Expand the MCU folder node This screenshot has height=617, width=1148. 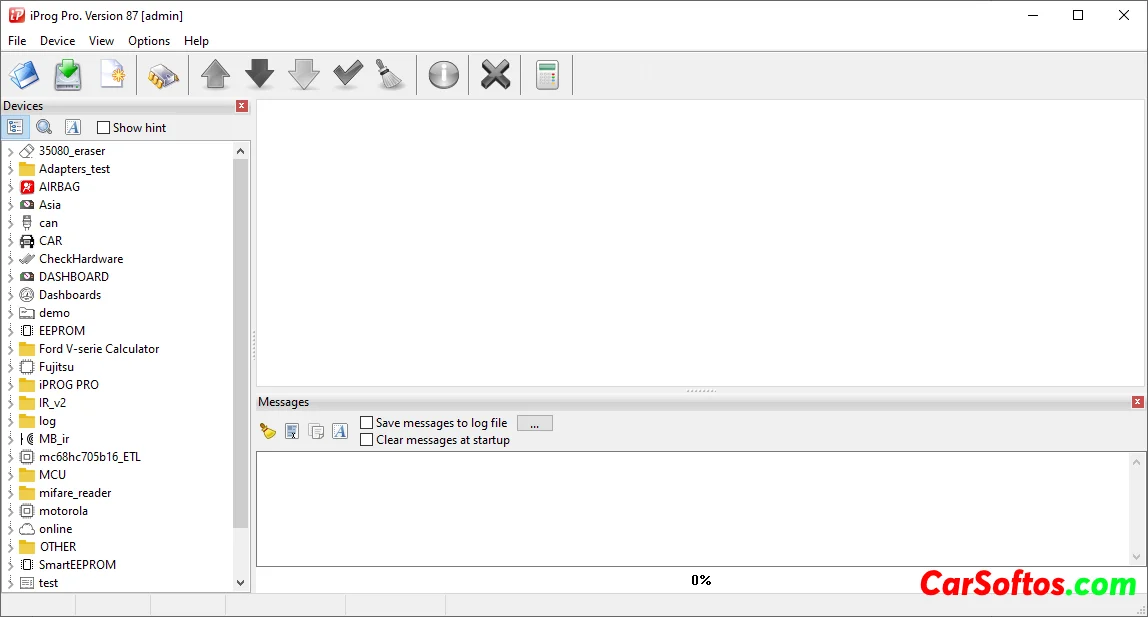[10, 475]
